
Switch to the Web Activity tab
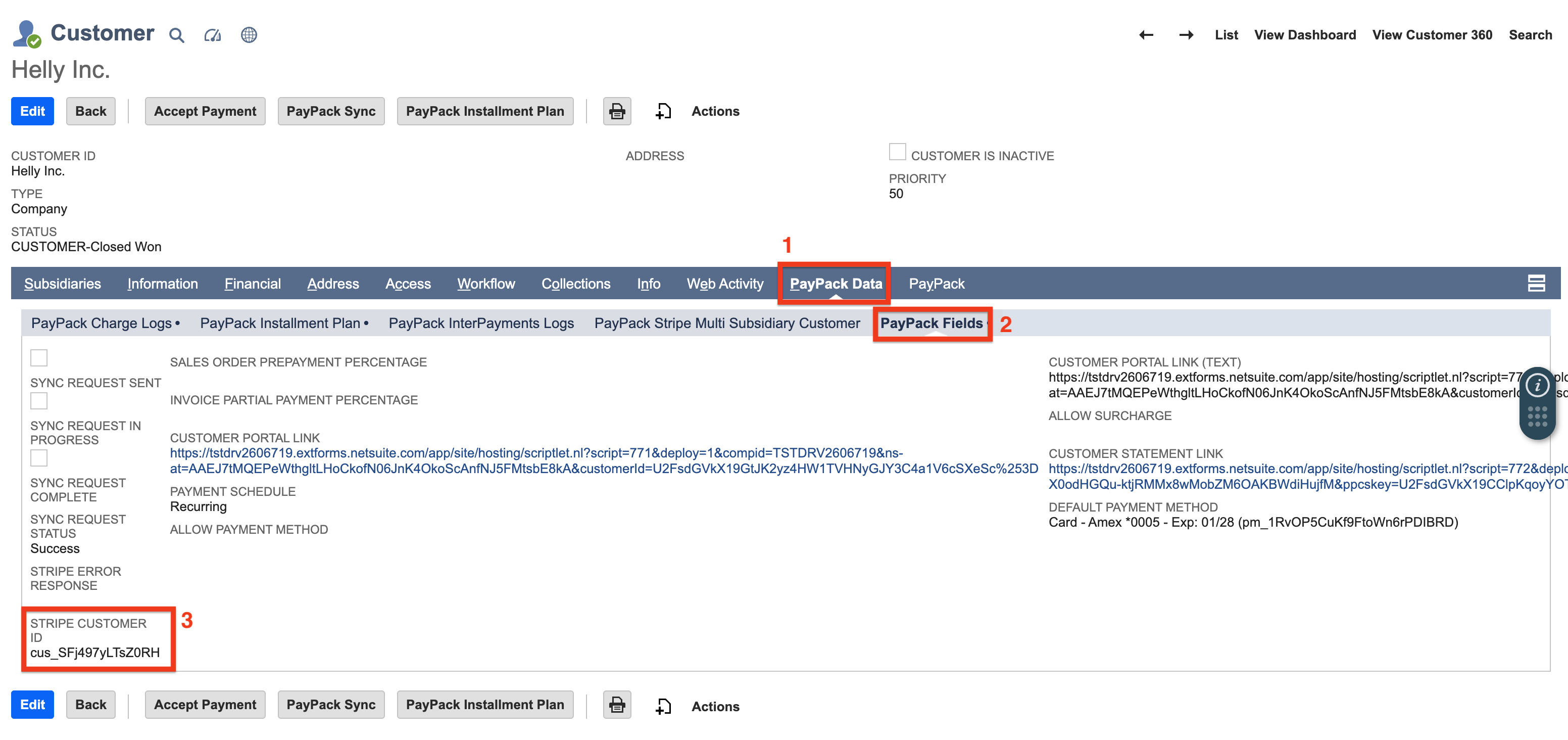tap(725, 284)
